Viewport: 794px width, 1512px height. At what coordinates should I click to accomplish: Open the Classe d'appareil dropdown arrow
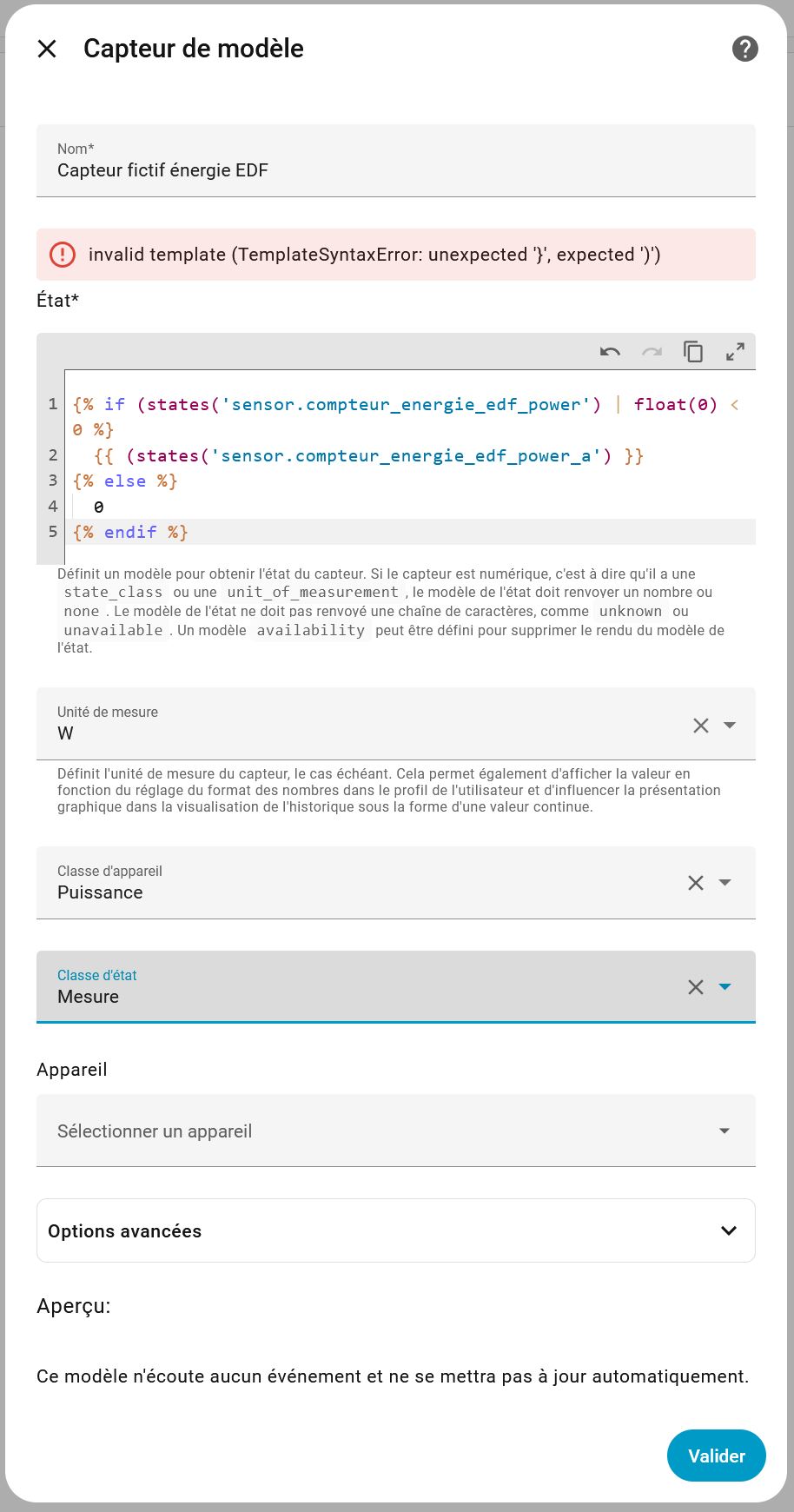click(x=725, y=883)
